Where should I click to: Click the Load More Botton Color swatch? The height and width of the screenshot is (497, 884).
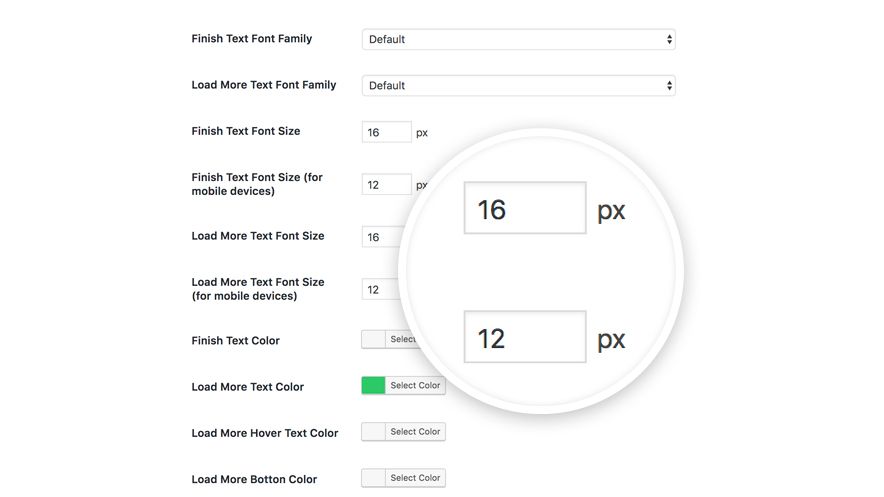coord(373,478)
